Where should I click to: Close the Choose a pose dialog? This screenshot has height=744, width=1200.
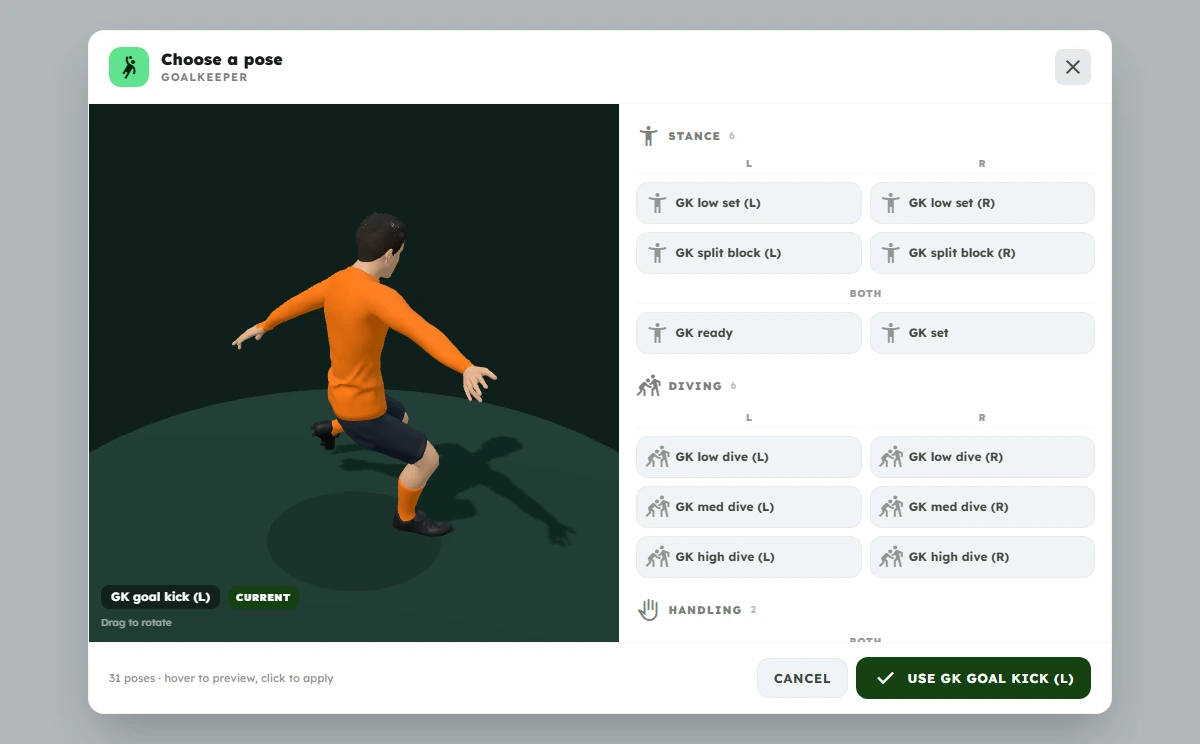pyautogui.click(x=1073, y=67)
